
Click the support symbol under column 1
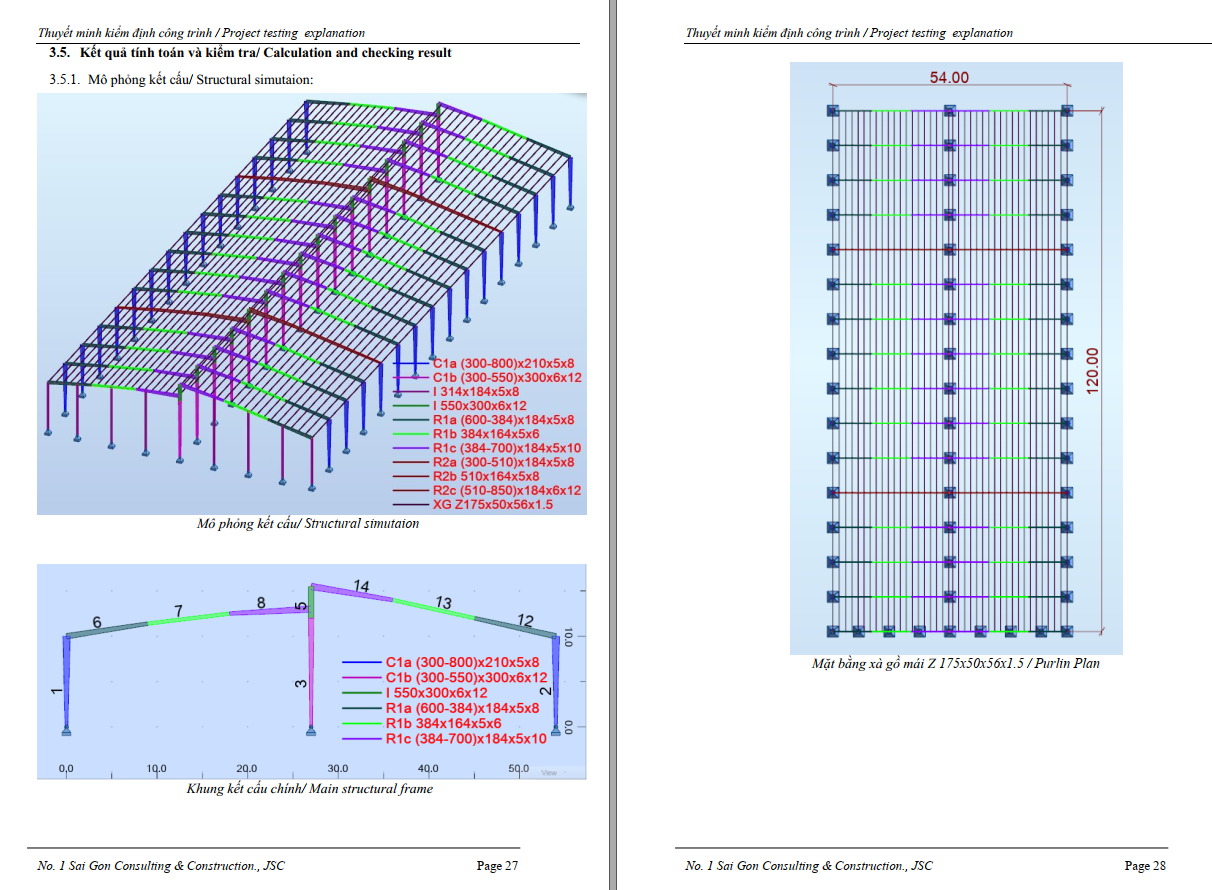click(66, 732)
